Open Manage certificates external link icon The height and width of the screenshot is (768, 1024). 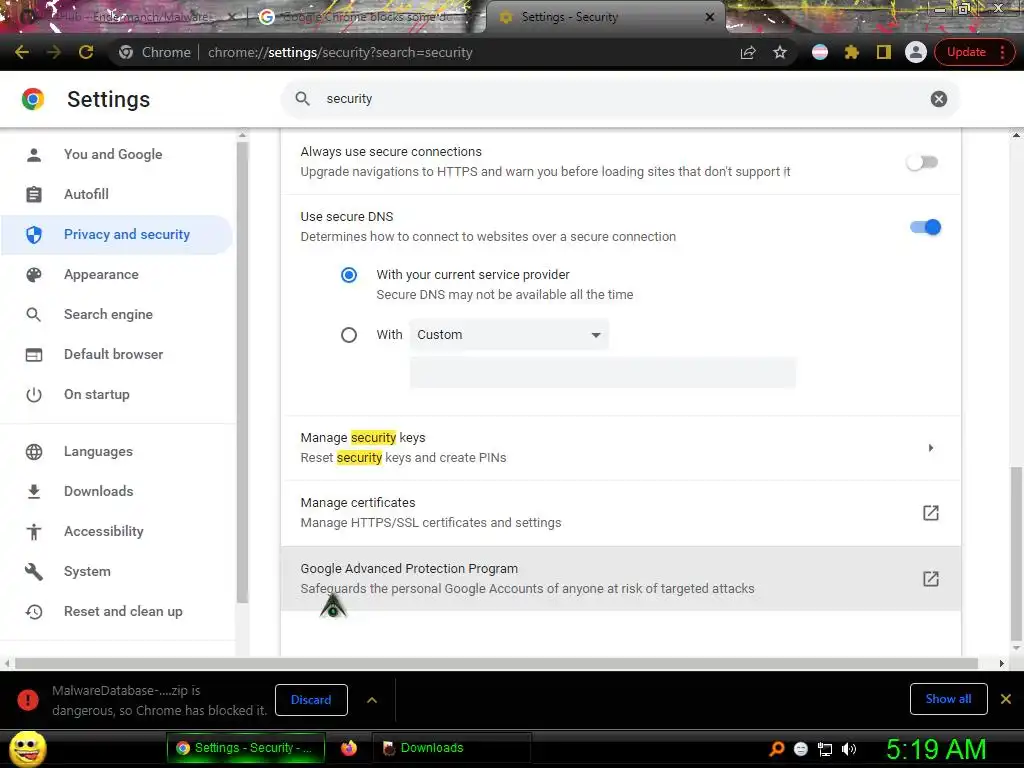pyautogui.click(x=931, y=513)
